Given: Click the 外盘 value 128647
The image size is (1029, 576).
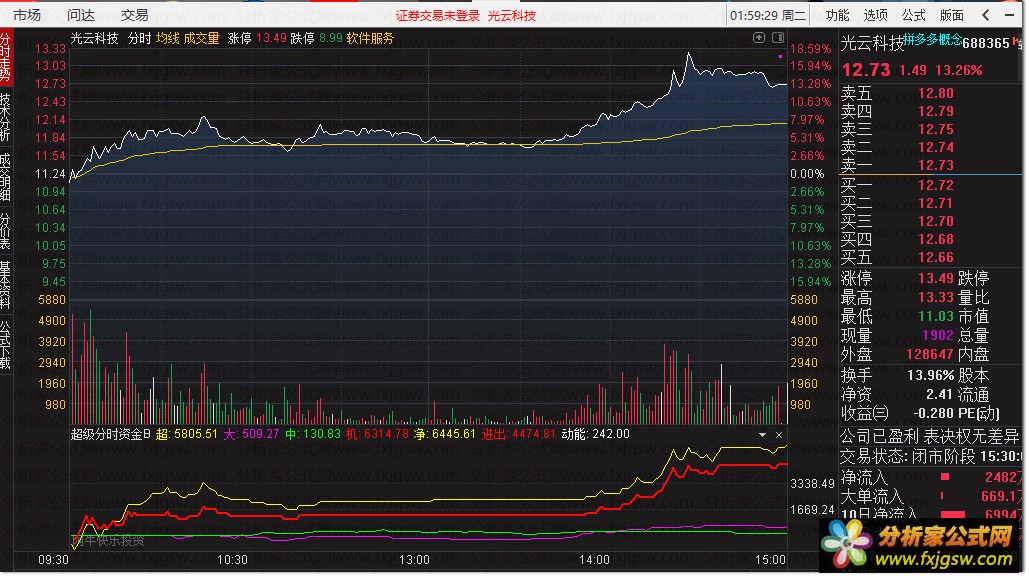Looking at the screenshot, I should click(930, 355).
